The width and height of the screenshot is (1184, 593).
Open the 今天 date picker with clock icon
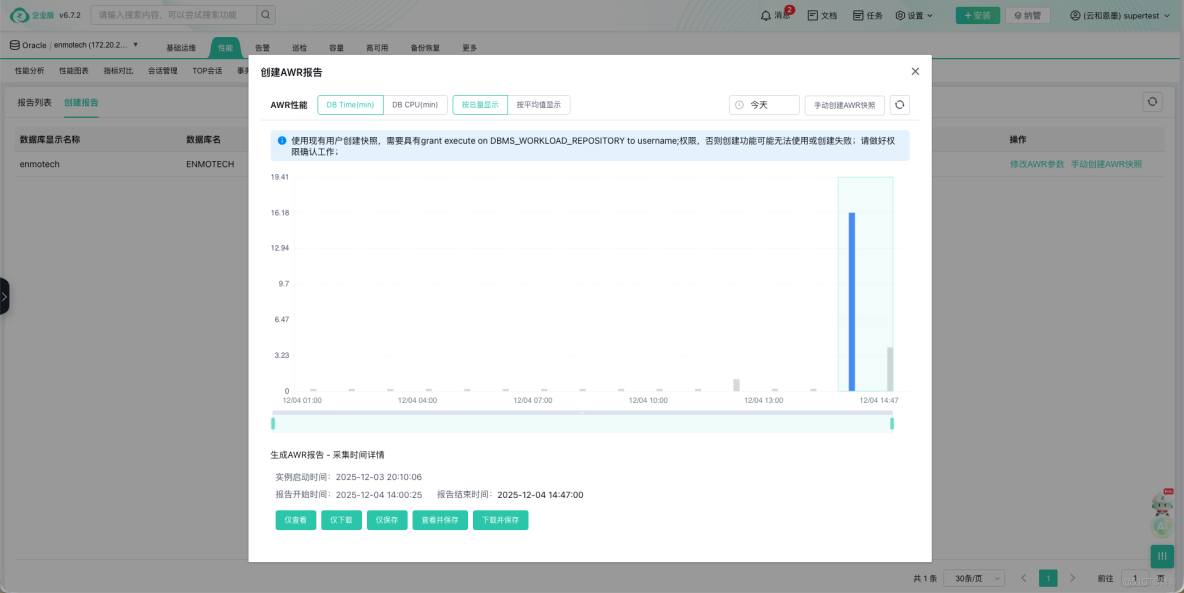763,104
